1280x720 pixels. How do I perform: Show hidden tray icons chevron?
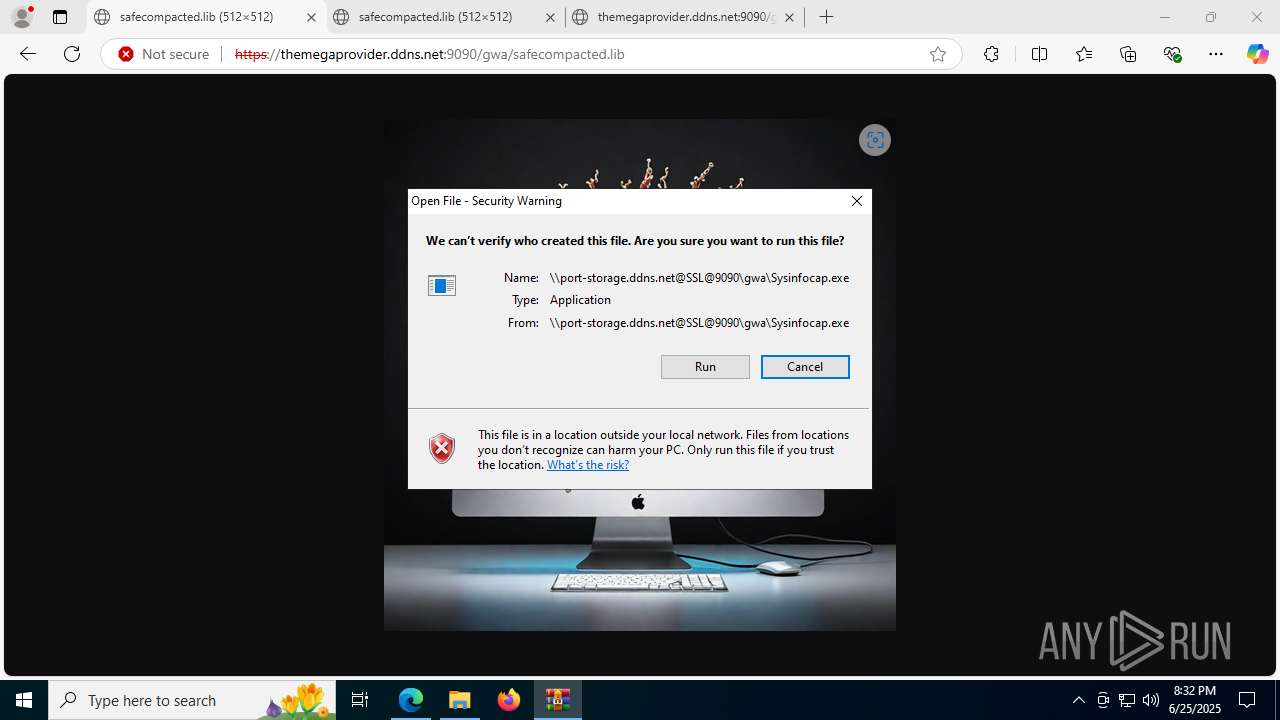1078,700
